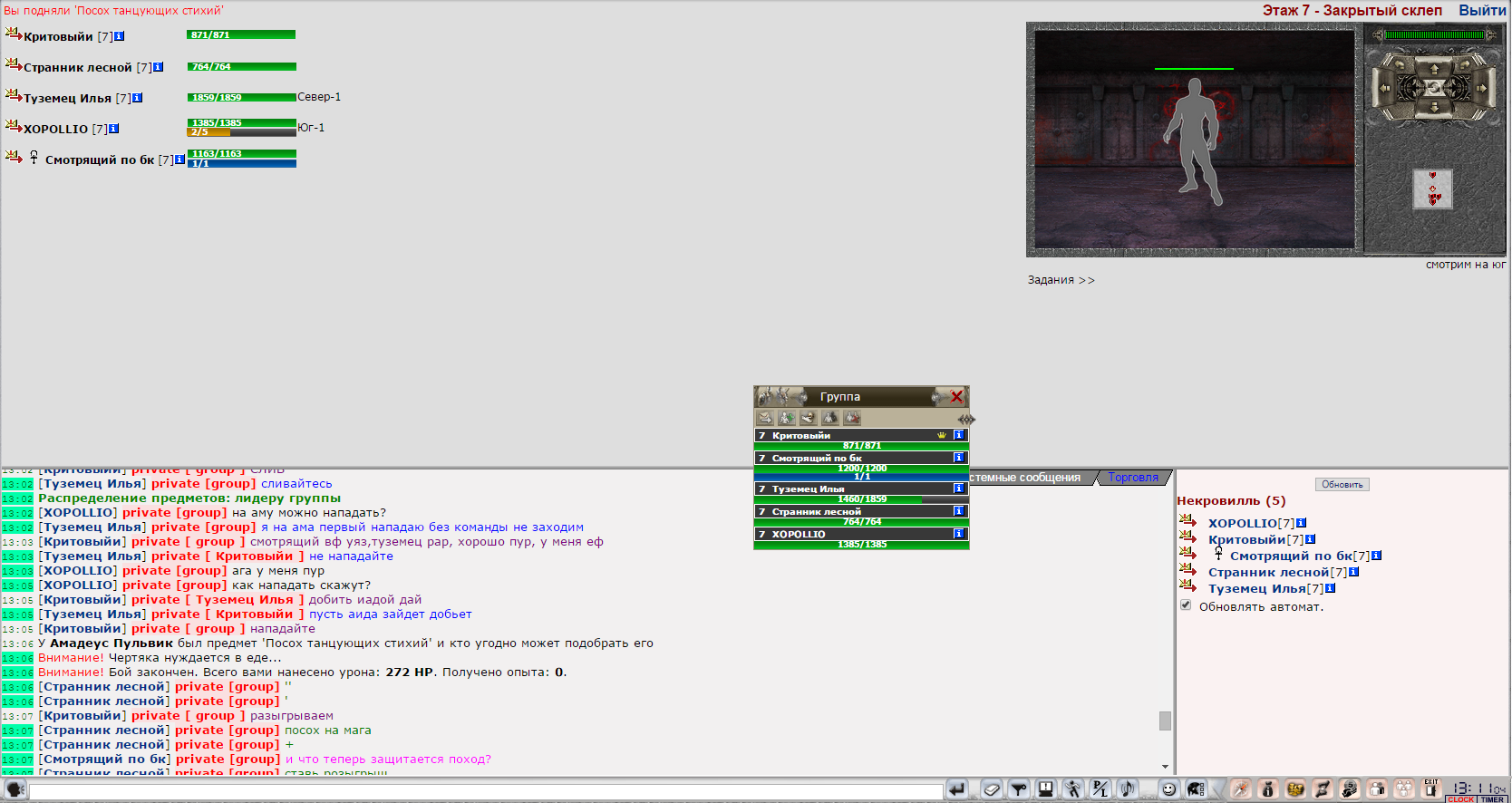Turn right with the curved top-right arrow
This screenshot has width=1512, height=803.
(x=1465, y=64)
